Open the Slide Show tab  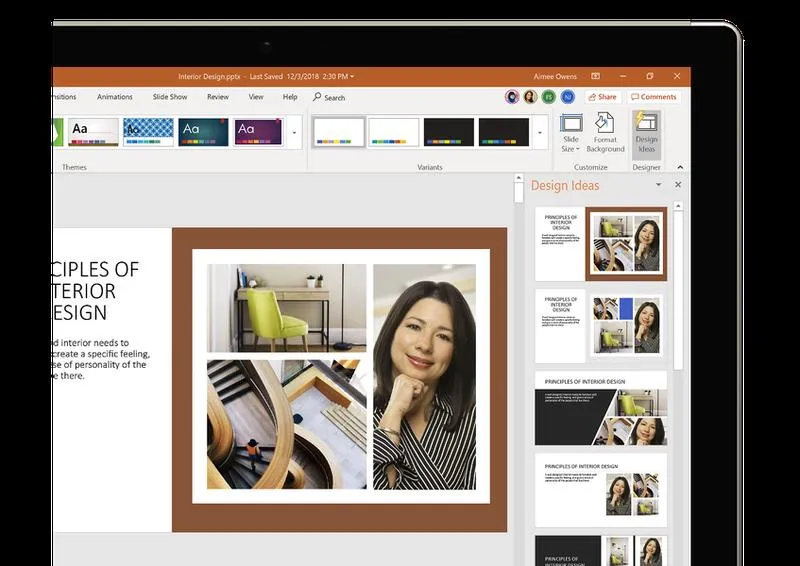(170, 96)
